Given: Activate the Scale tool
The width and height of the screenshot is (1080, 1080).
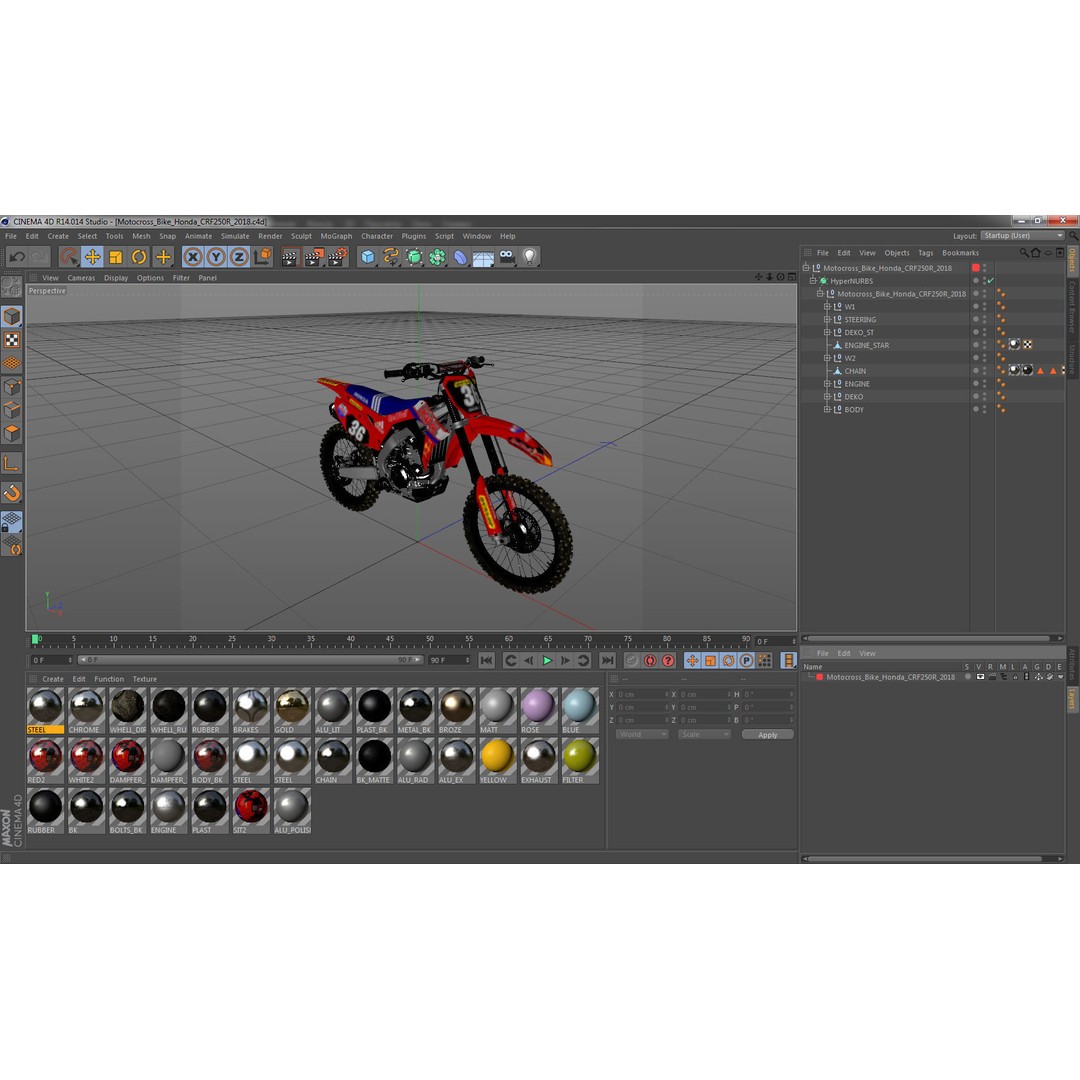Looking at the screenshot, I should 116,258.
